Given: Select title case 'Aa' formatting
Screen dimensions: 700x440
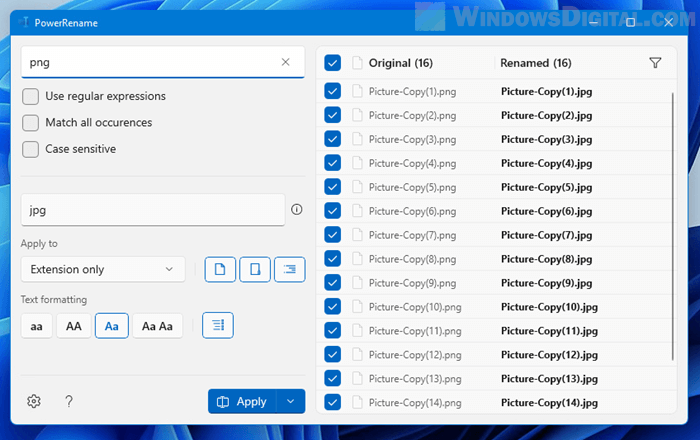Looking at the screenshot, I should pyautogui.click(x=112, y=326).
